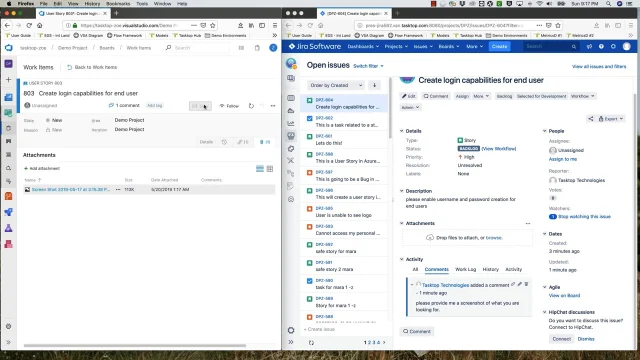This screenshot has height=360, width=640.
Task: Open work item more actions ellipsis
Action: coord(273,106)
